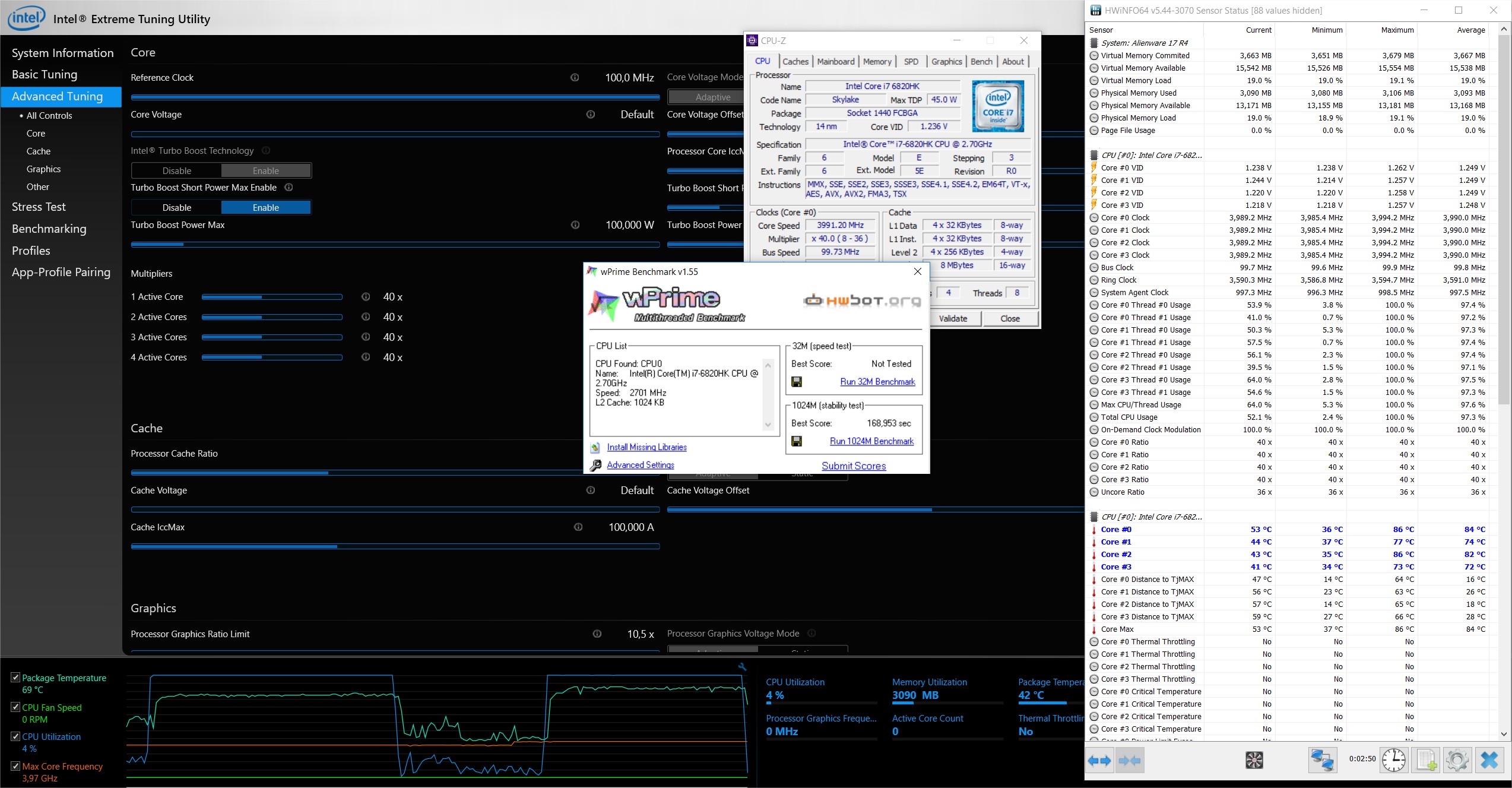This screenshot has width=1512, height=788.
Task: Start logging with the HWiNFO sheet-plus icon
Action: (1427, 760)
